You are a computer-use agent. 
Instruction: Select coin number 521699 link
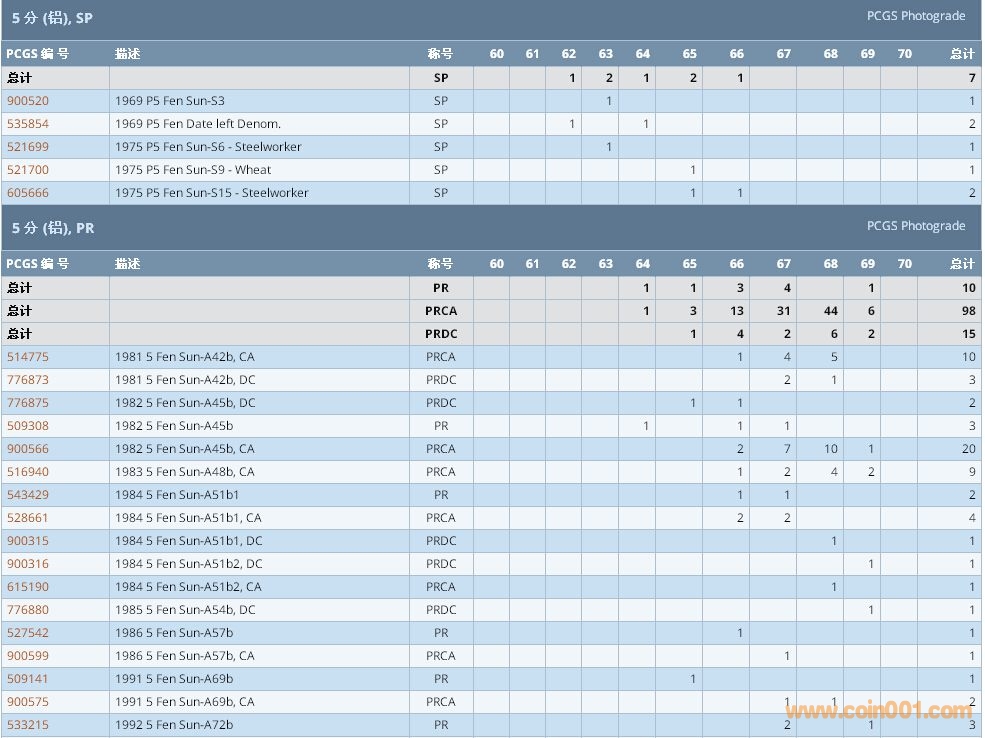pos(28,147)
